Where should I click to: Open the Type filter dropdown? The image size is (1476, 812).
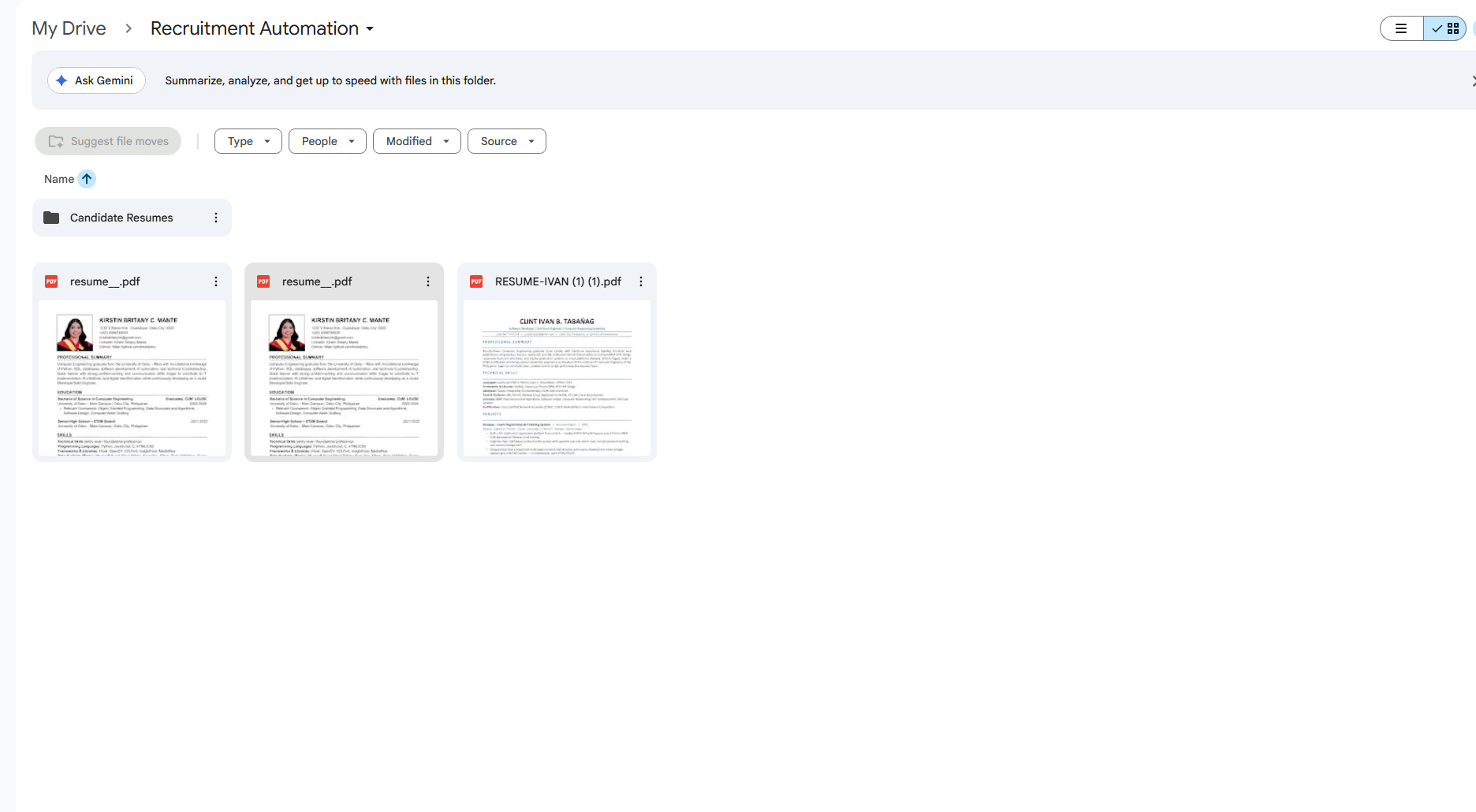click(248, 141)
